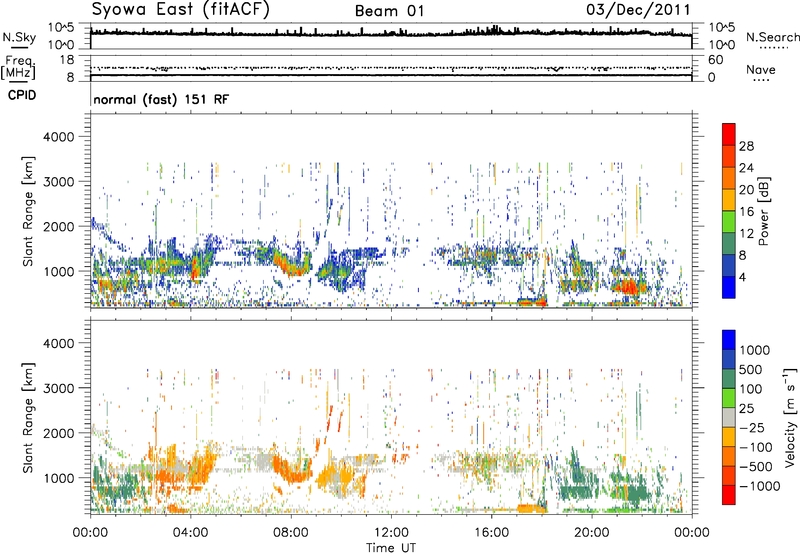Click the "4" Power colorbar value
The width and height of the screenshot is (800, 554).
742,277
